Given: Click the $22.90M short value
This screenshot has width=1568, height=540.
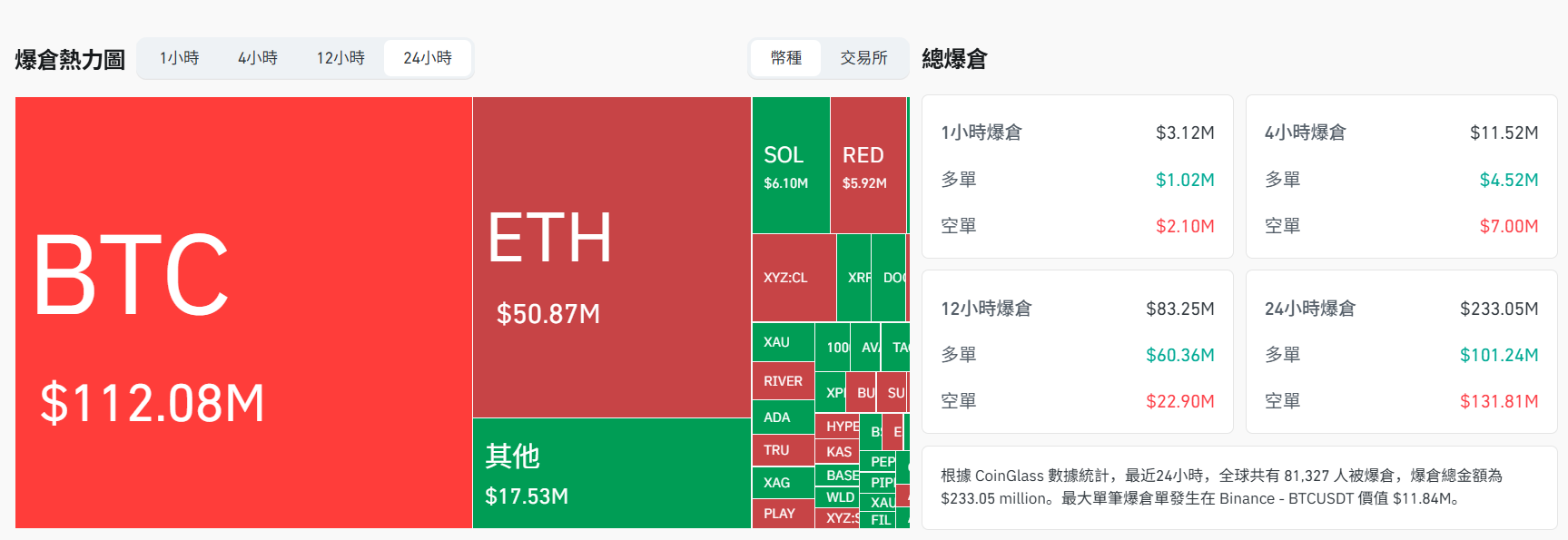Looking at the screenshot, I should pyautogui.click(x=1180, y=401).
